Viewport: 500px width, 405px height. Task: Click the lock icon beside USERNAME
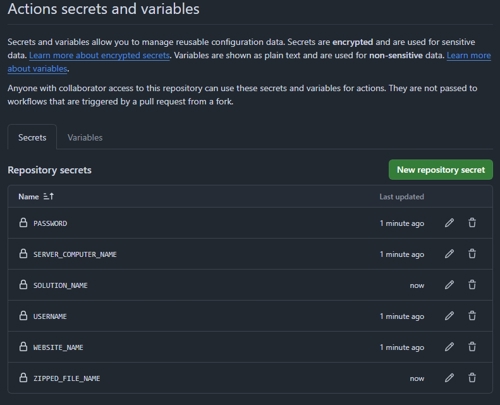(23, 316)
